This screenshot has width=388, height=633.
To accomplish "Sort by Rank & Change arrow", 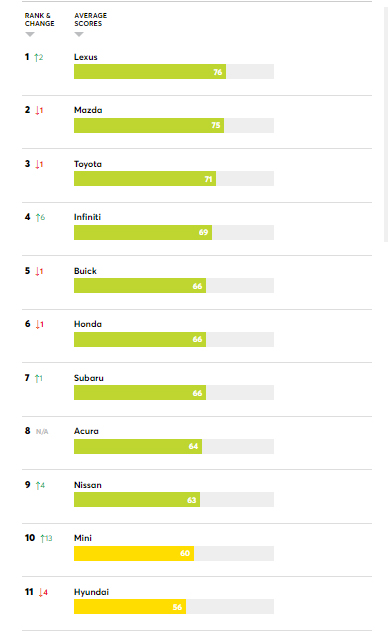I will click(30, 35).
